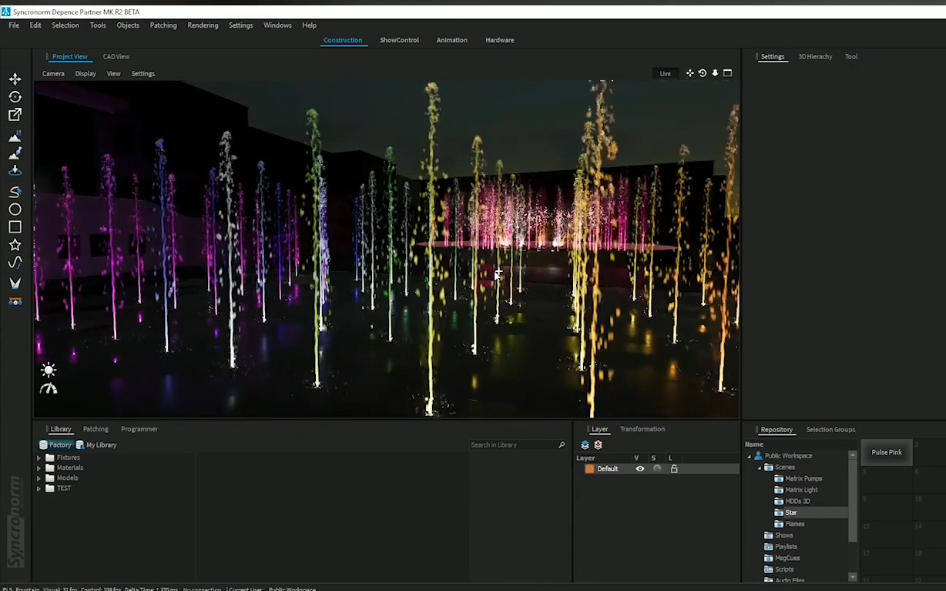Click the speedometer gauge icon in viewport
Image resolution: width=946 pixels, height=591 pixels.
(48, 388)
